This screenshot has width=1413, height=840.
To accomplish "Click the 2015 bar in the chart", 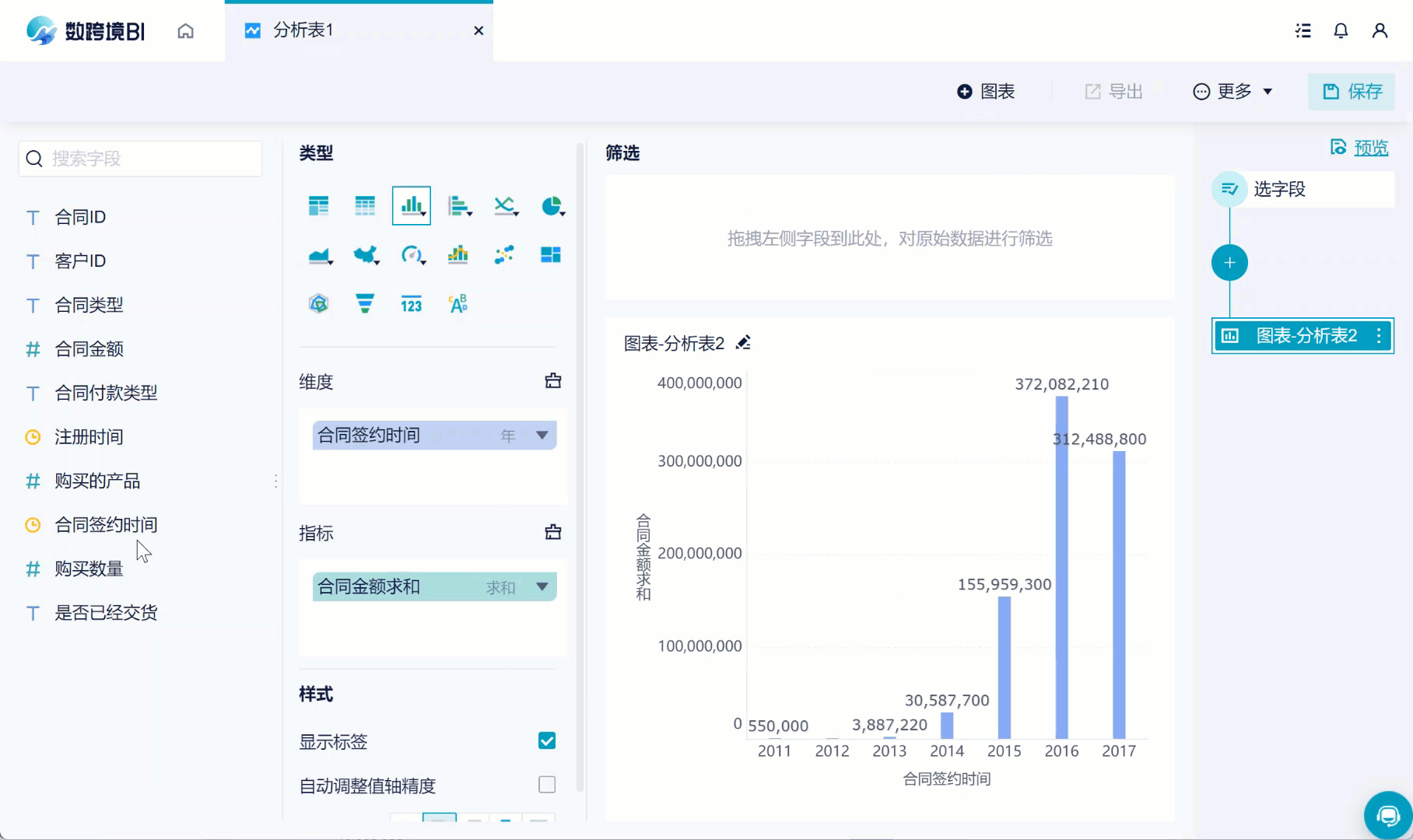I will (x=1005, y=667).
